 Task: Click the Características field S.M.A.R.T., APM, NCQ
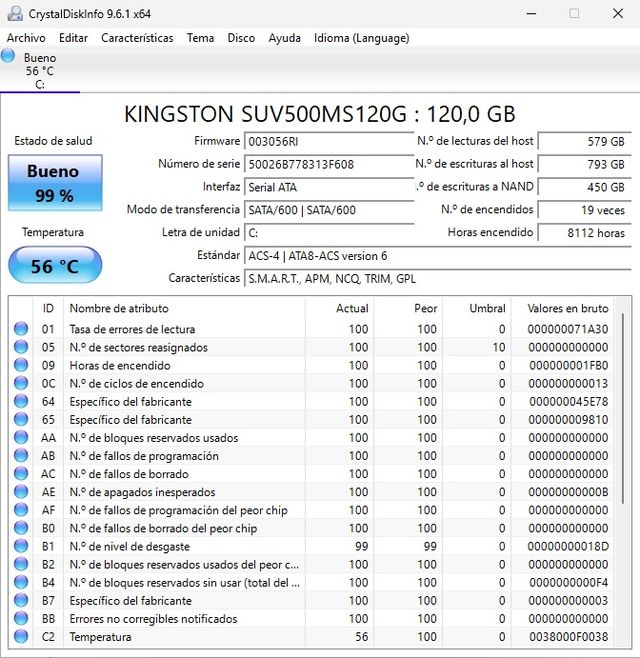(x=438, y=278)
